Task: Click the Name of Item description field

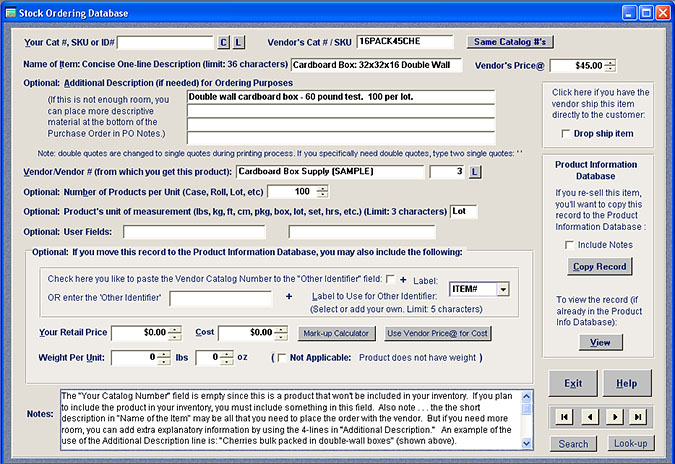Action: click(377, 65)
